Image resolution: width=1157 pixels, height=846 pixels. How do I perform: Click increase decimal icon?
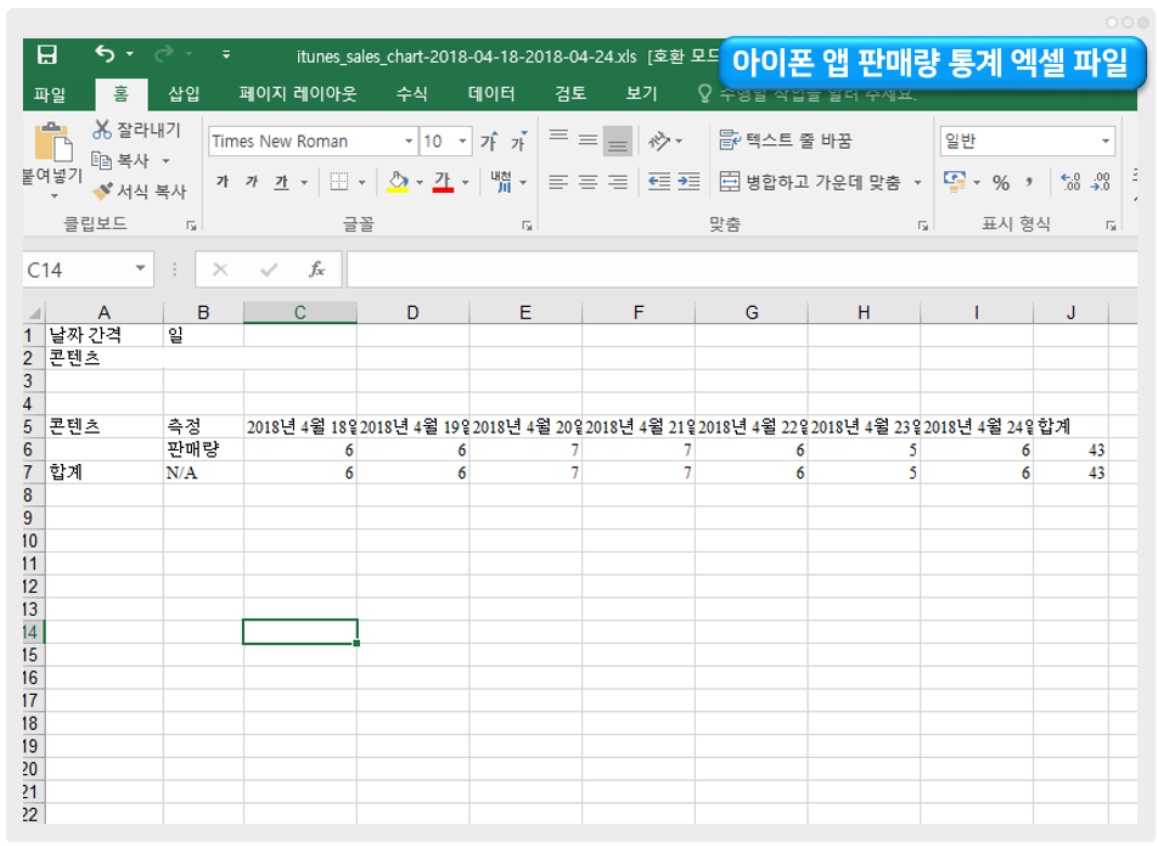pyautogui.click(x=1070, y=181)
